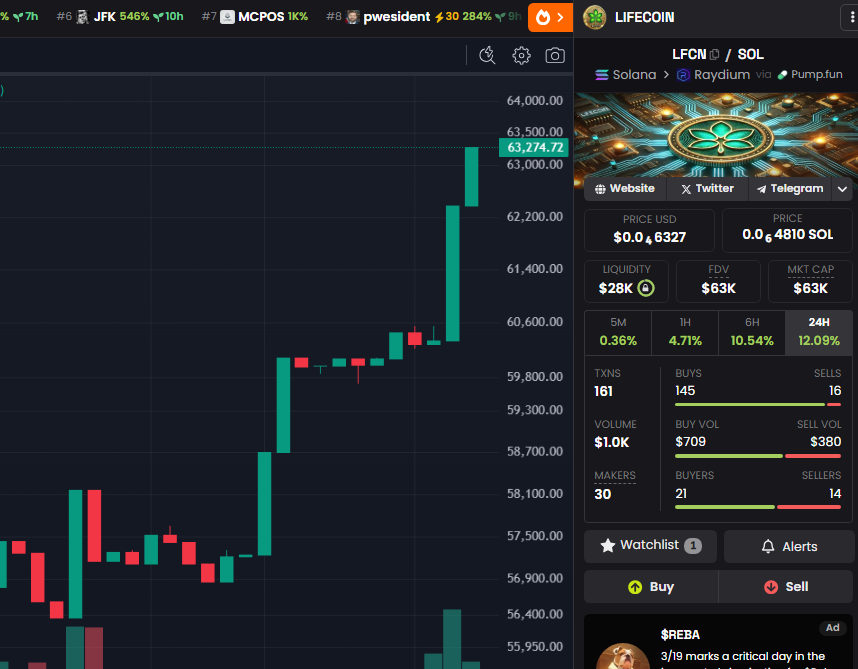Click the buy vol versus sell vol bar
The image size is (858, 669).
[758, 456]
